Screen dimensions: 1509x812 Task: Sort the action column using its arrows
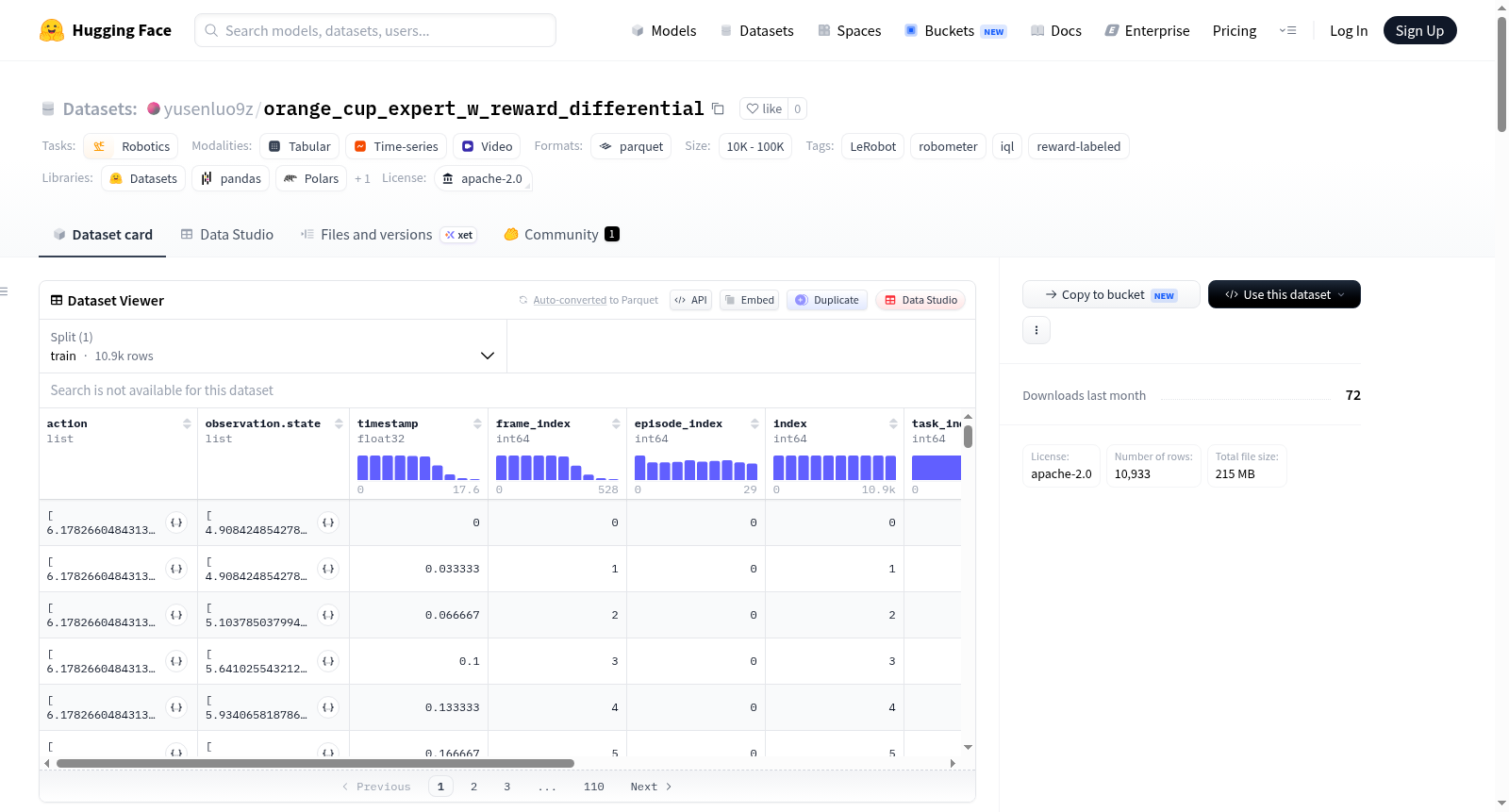coord(187,423)
